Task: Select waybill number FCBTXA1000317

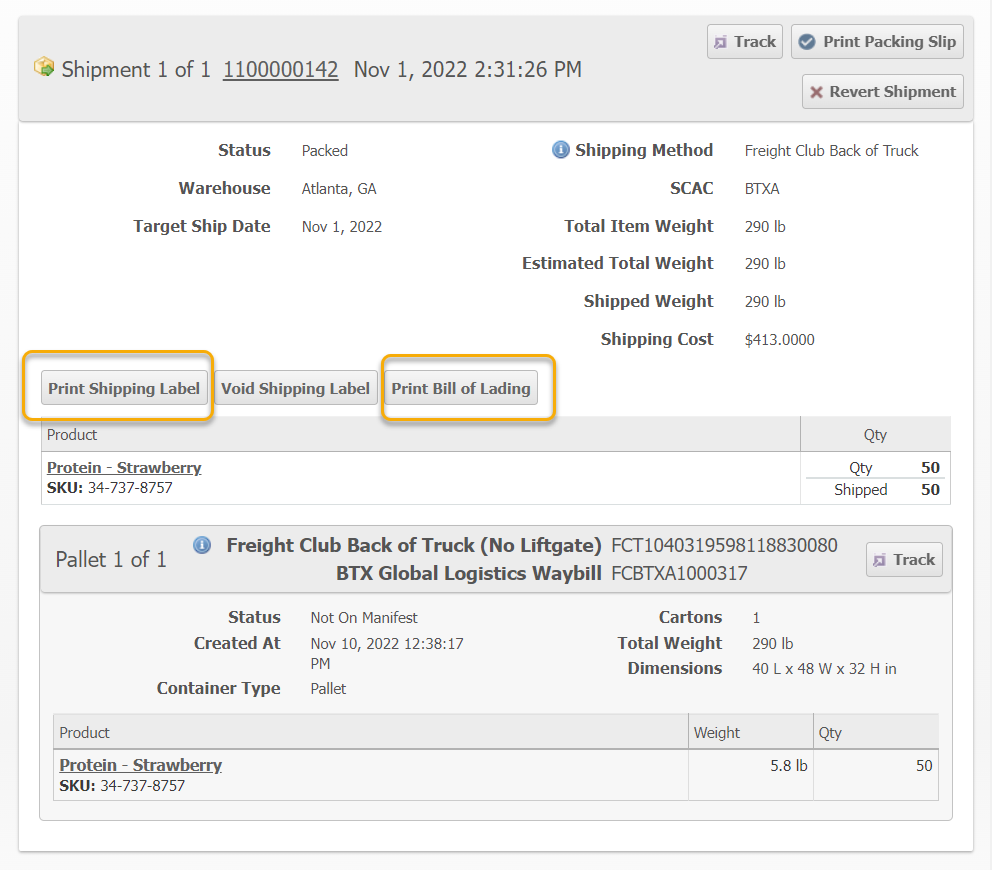Action: (679, 574)
